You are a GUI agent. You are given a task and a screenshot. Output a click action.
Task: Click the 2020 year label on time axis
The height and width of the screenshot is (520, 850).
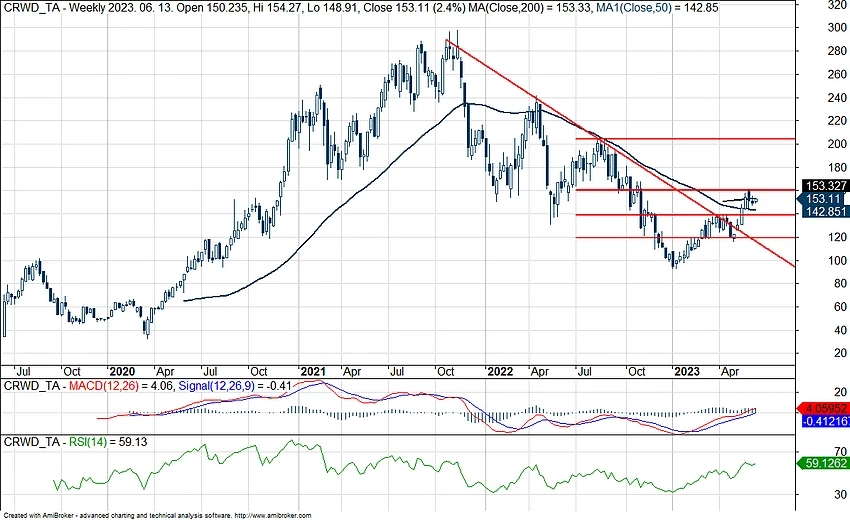(x=122, y=372)
